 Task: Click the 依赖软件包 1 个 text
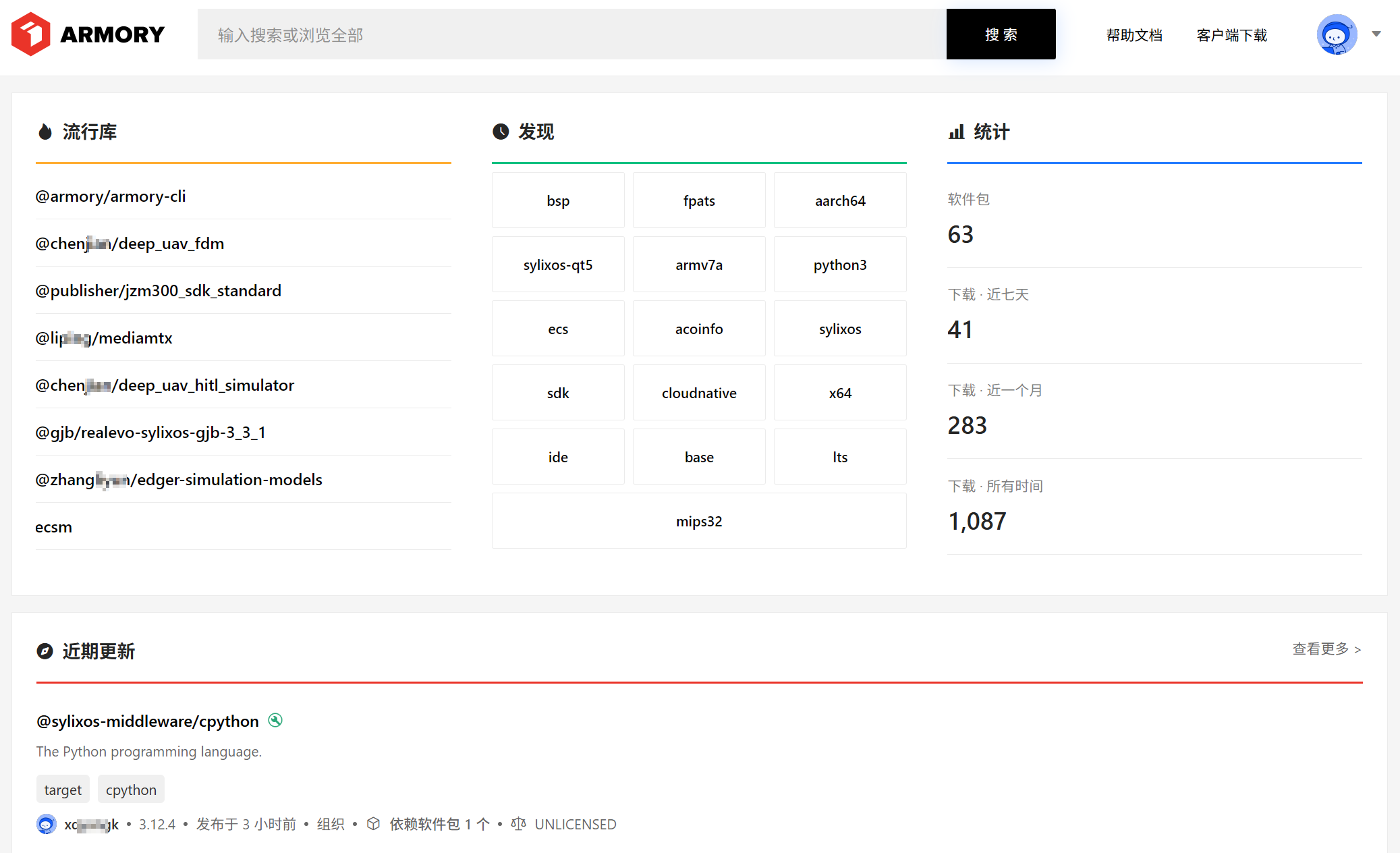439,824
